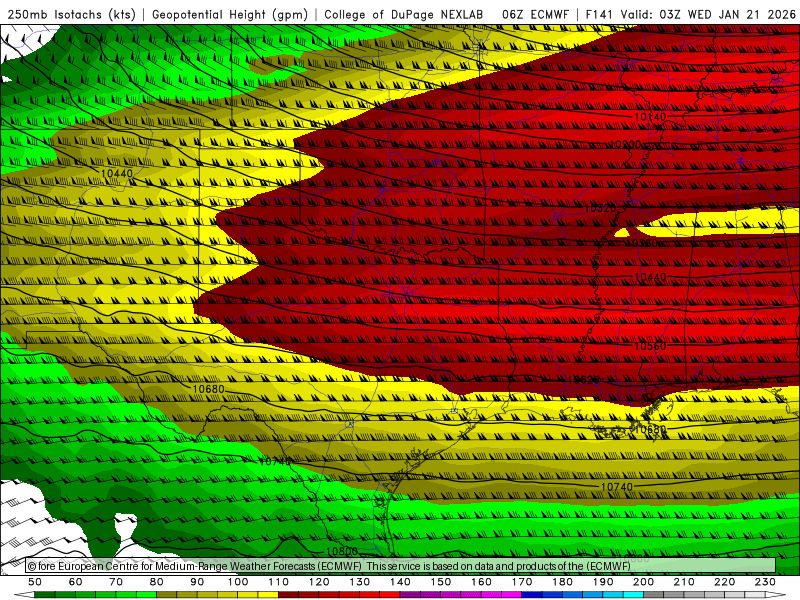Screen dimensions: 800x600
Task: Click legend value 50
Action: tap(34, 582)
